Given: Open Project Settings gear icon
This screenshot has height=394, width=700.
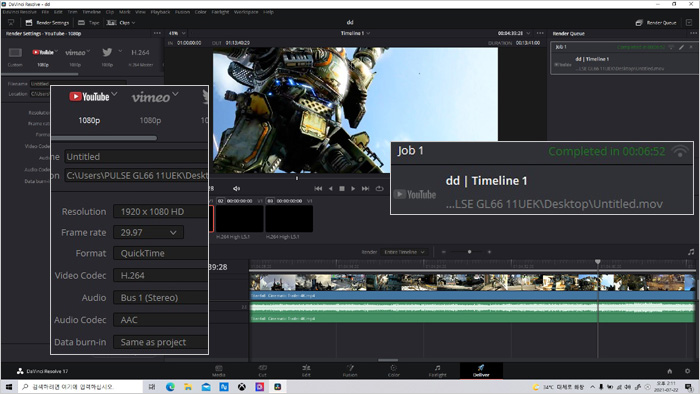Looking at the screenshot, I should pyautogui.click(x=688, y=371).
